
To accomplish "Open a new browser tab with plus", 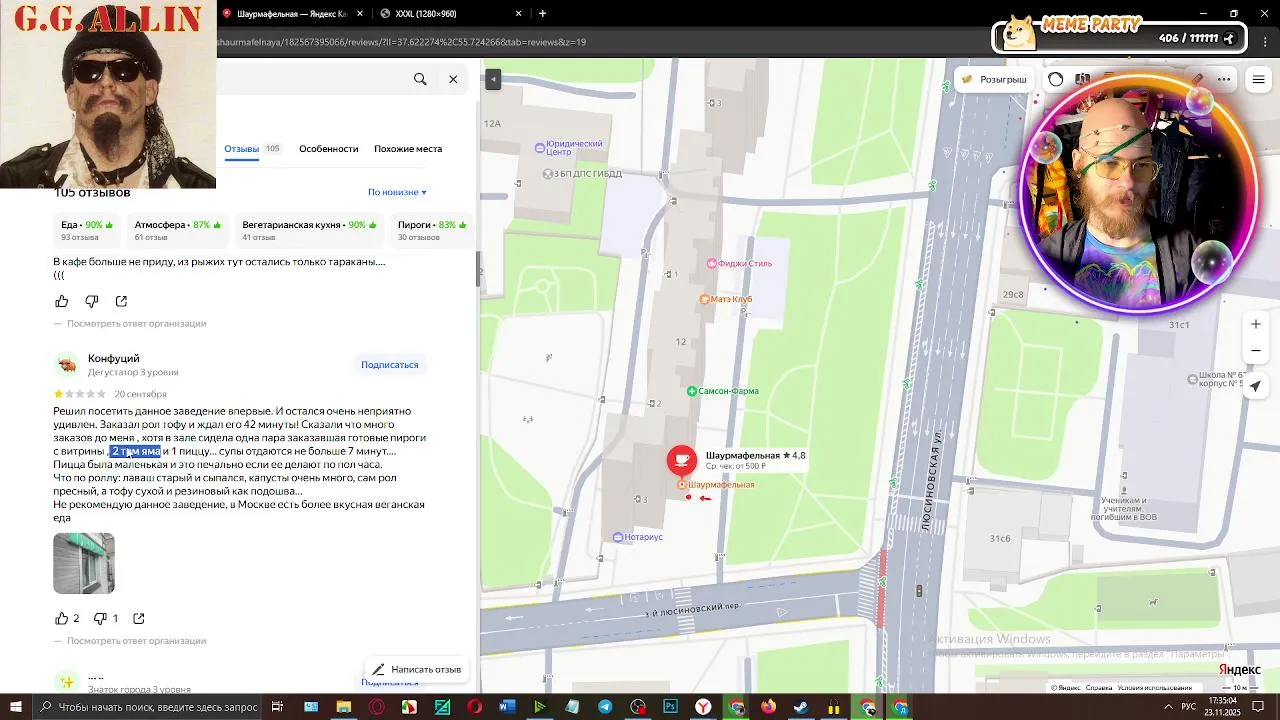I will tap(542, 14).
